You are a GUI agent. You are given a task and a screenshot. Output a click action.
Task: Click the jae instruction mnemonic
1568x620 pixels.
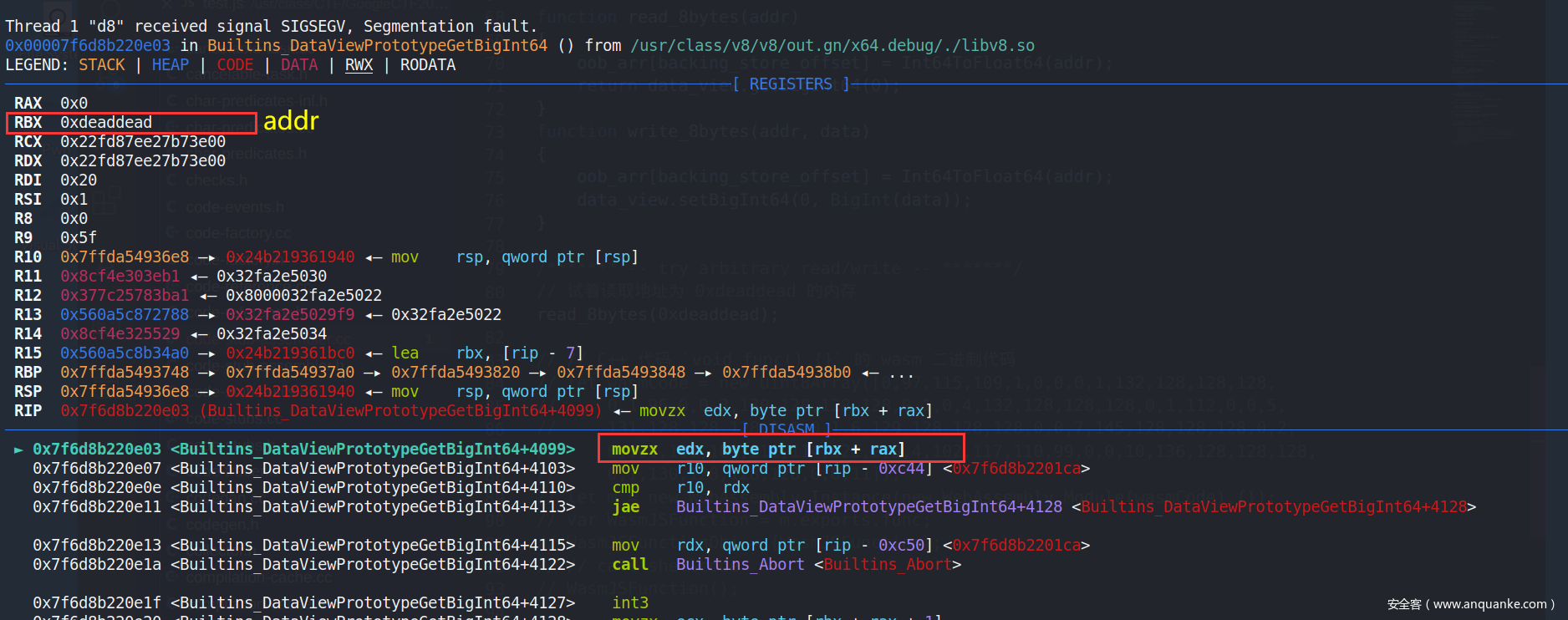coord(625,507)
